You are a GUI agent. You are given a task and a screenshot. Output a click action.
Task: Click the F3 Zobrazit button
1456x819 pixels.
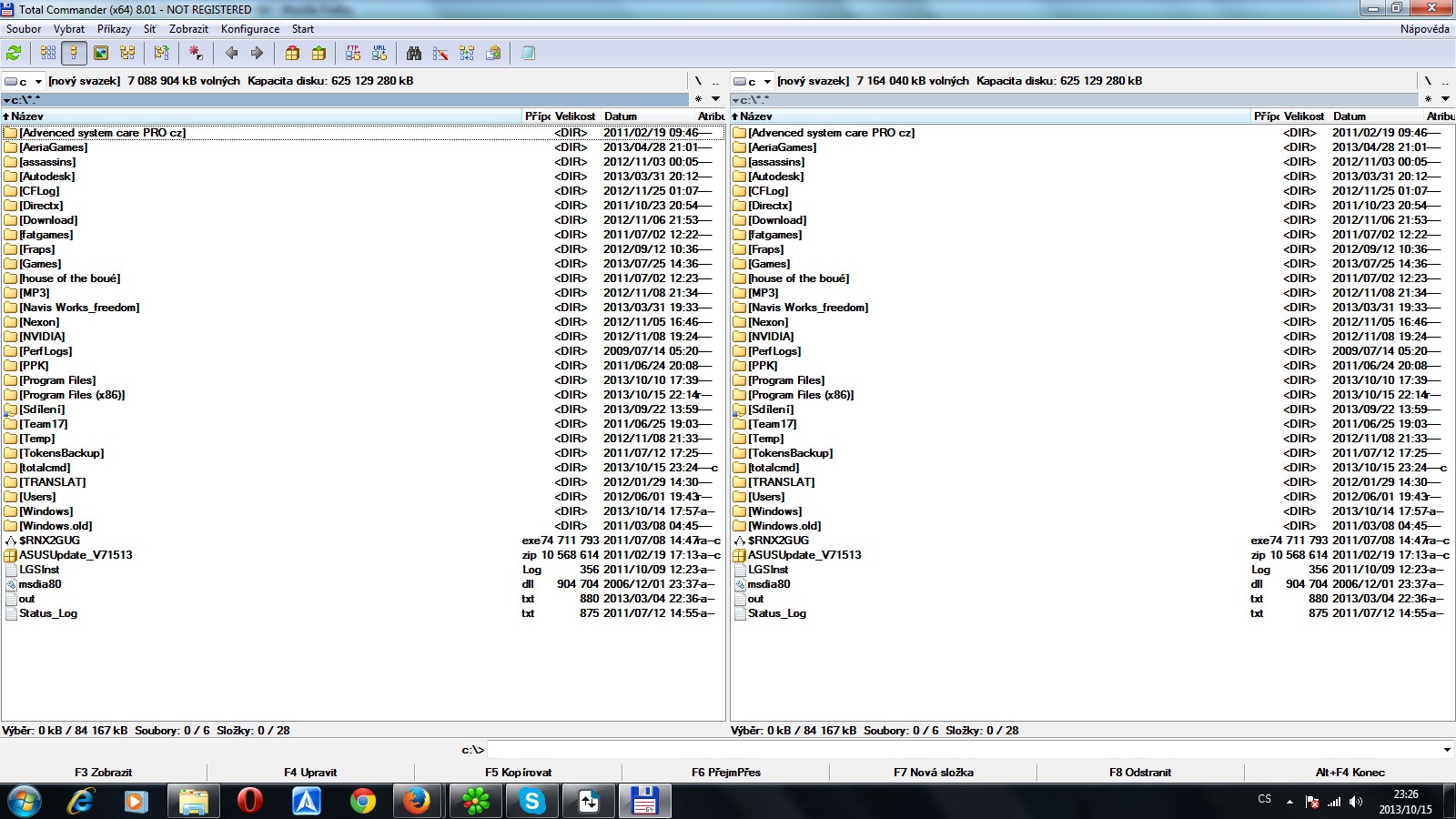(x=104, y=773)
